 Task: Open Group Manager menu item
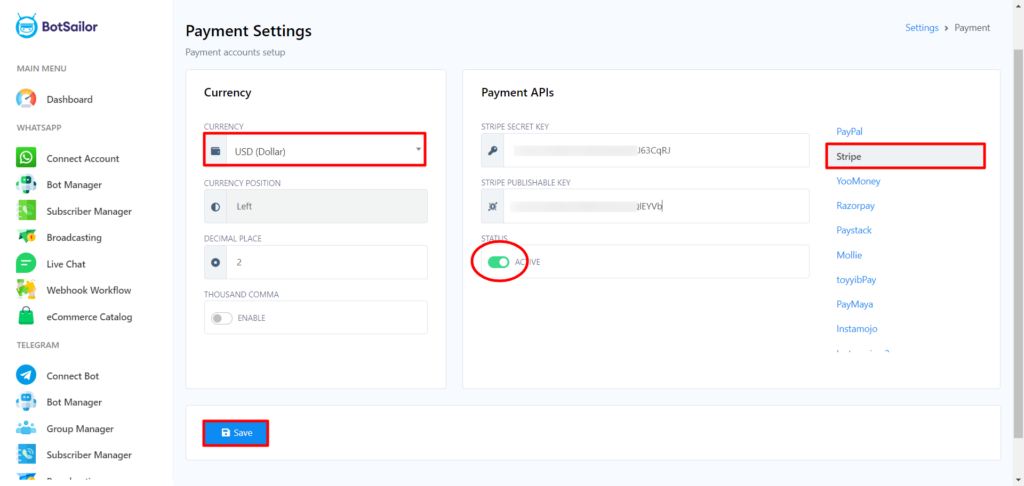(x=80, y=429)
